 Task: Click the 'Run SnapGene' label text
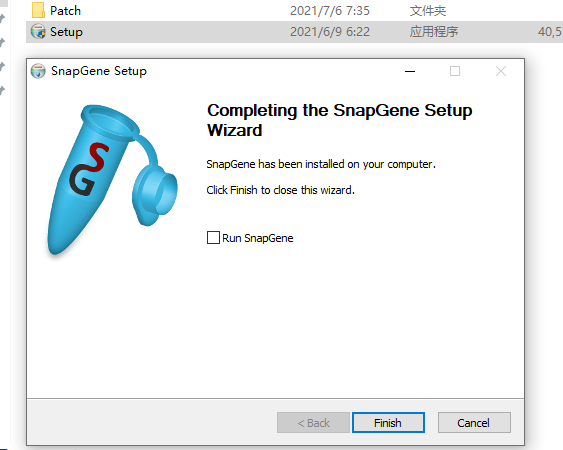[257, 238]
